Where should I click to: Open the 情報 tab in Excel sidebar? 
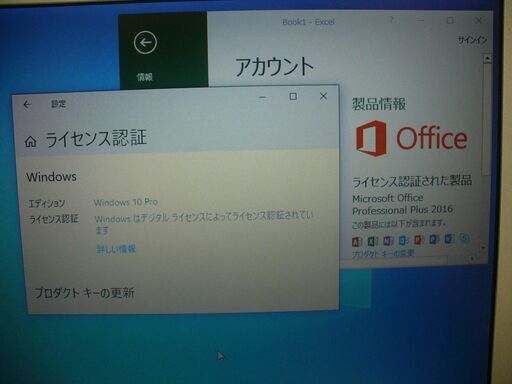coord(144,77)
